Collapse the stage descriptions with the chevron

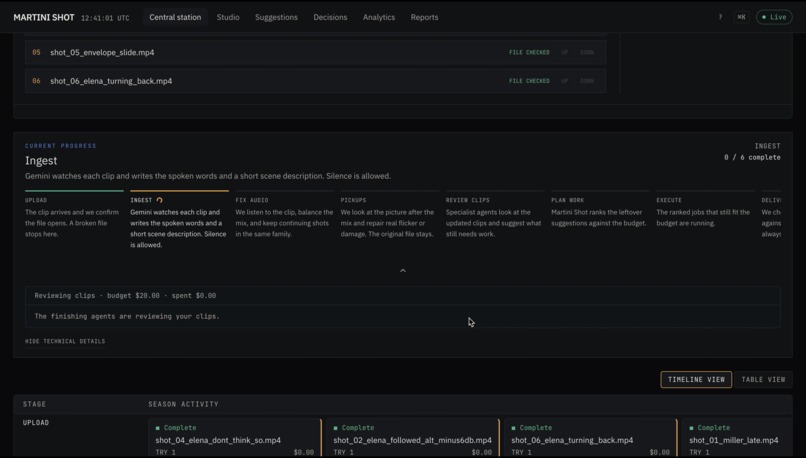403,270
